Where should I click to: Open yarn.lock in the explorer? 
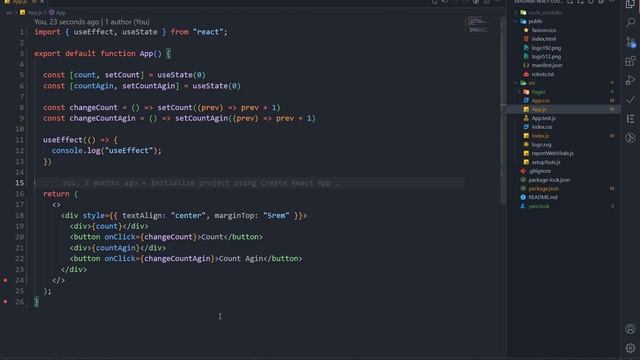click(539, 206)
